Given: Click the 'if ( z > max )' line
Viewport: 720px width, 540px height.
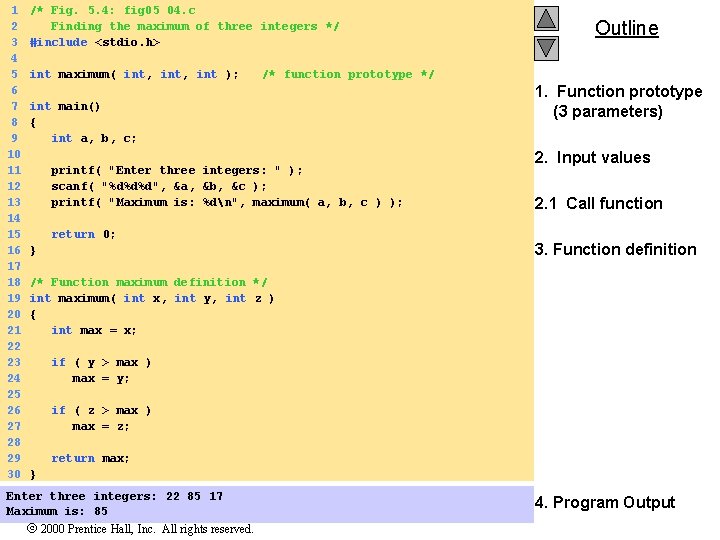Looking at the screenshot, I should click(101, 411).
